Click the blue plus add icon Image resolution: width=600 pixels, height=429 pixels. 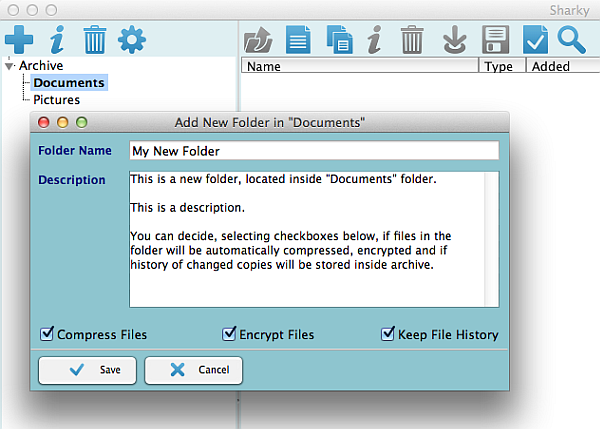(x=19, y=40)
